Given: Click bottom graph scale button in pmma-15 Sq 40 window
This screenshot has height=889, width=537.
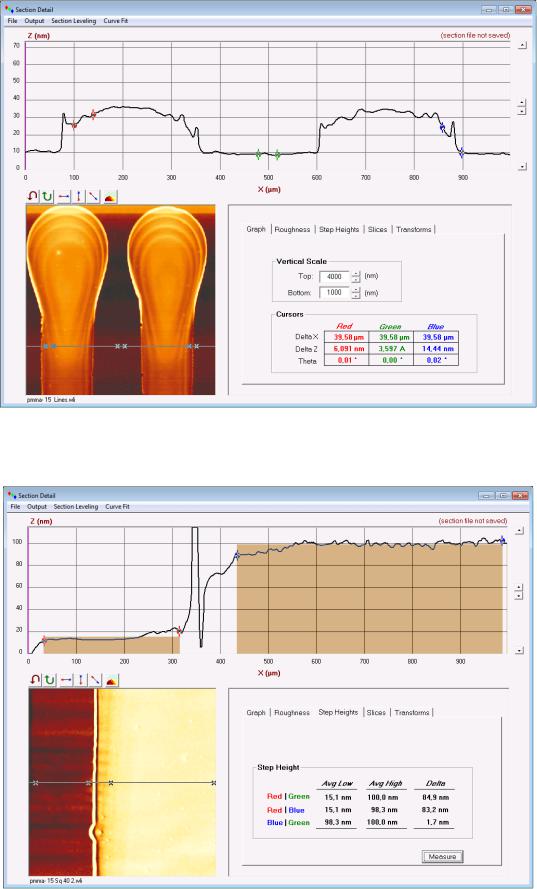Looking at the screenshot, I should [x=519, y=650].
